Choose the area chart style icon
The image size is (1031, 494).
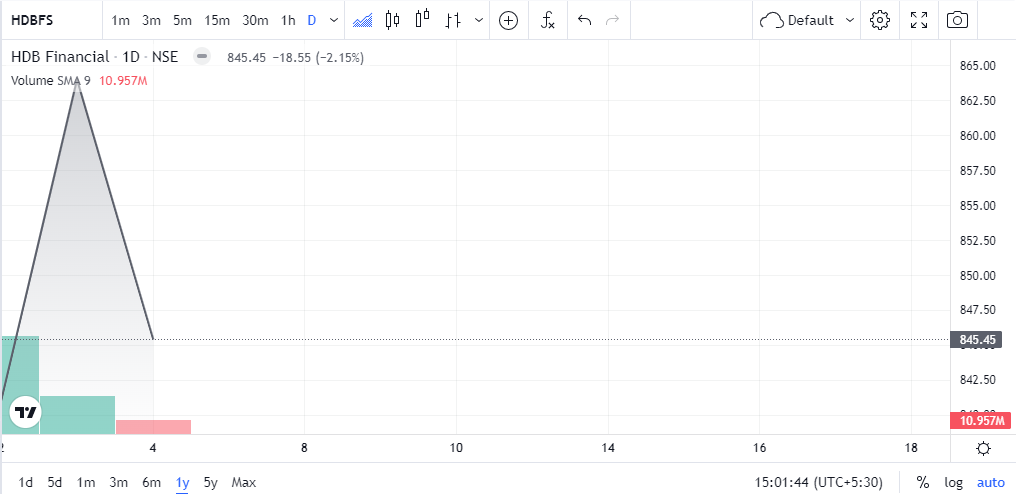(x=363, y=20)
